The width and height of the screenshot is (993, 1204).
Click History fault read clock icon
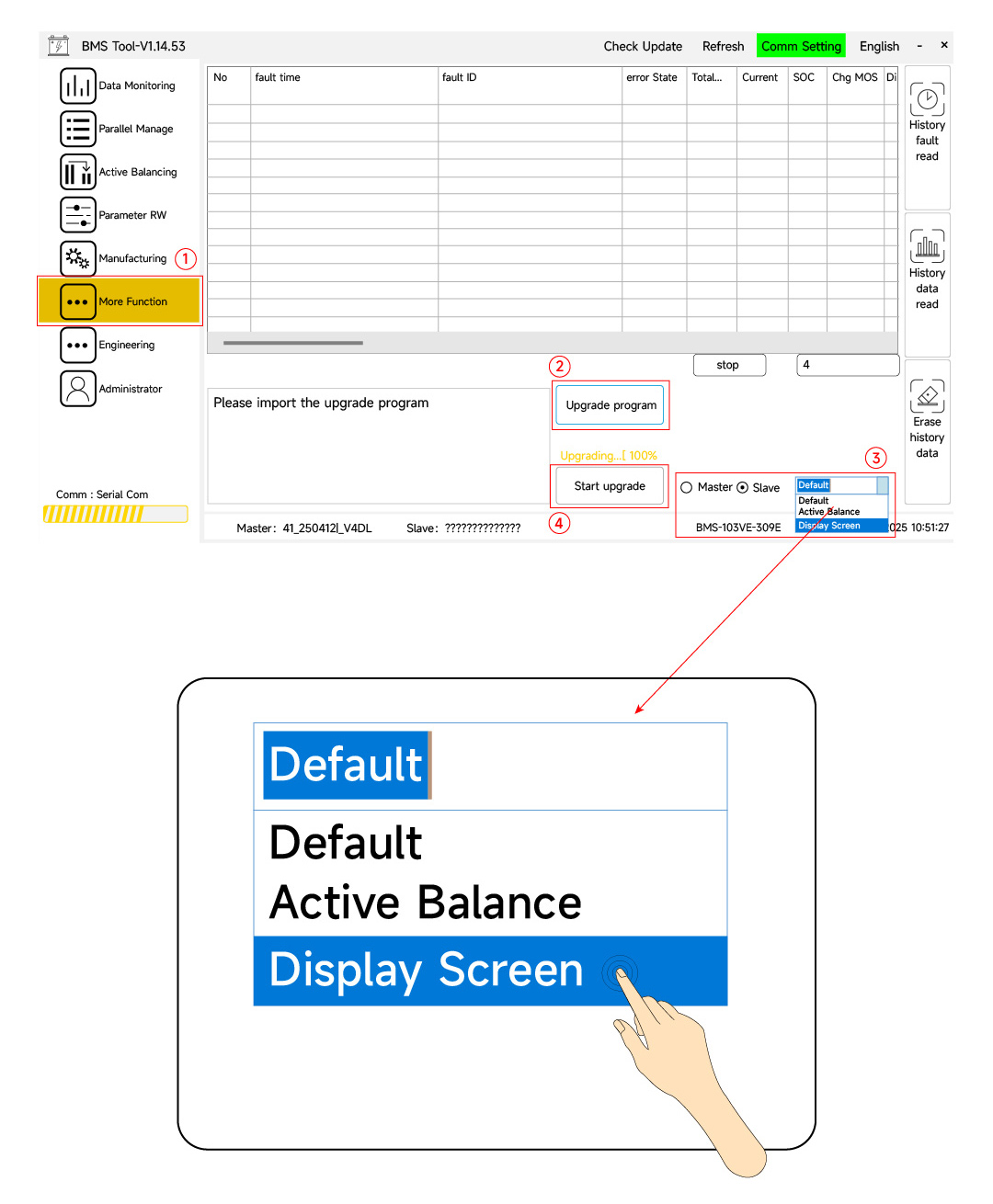pos(927,99)
